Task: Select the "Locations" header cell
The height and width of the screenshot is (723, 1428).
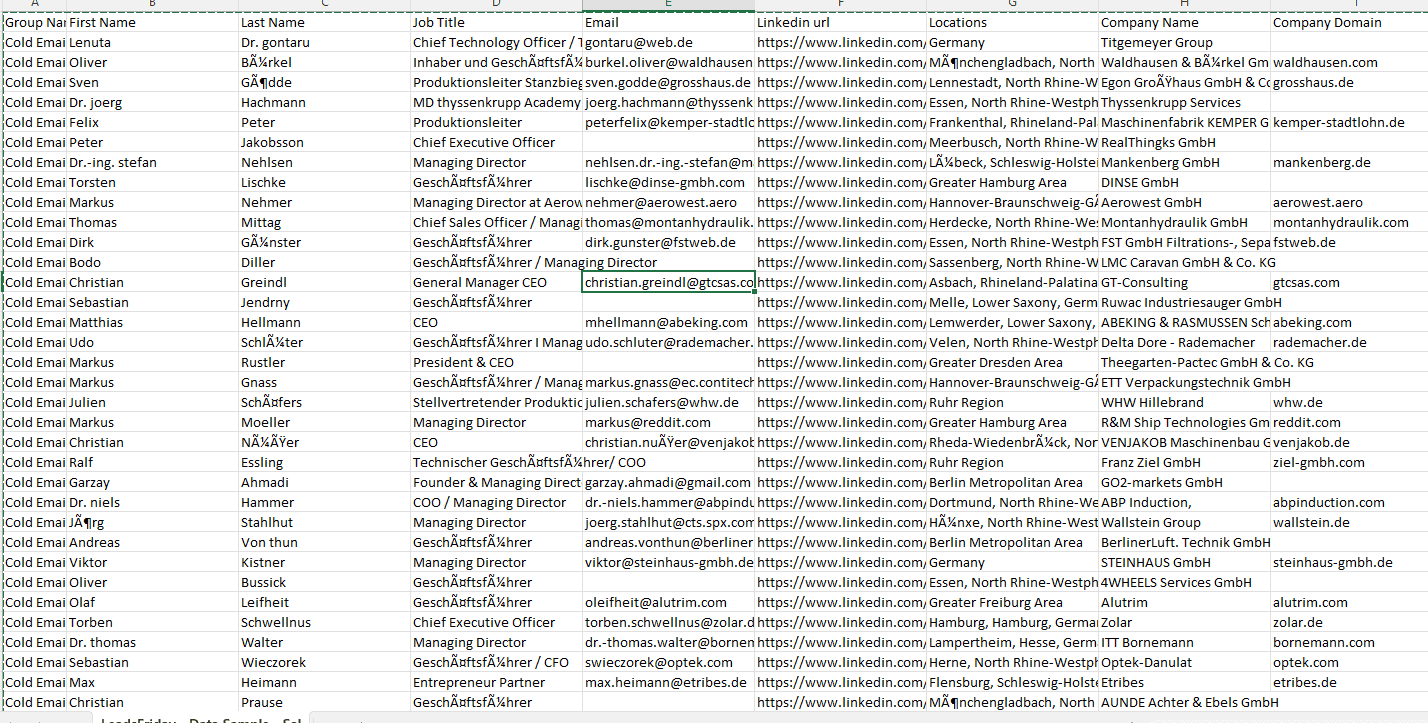Action: [x=1012, y=22]
